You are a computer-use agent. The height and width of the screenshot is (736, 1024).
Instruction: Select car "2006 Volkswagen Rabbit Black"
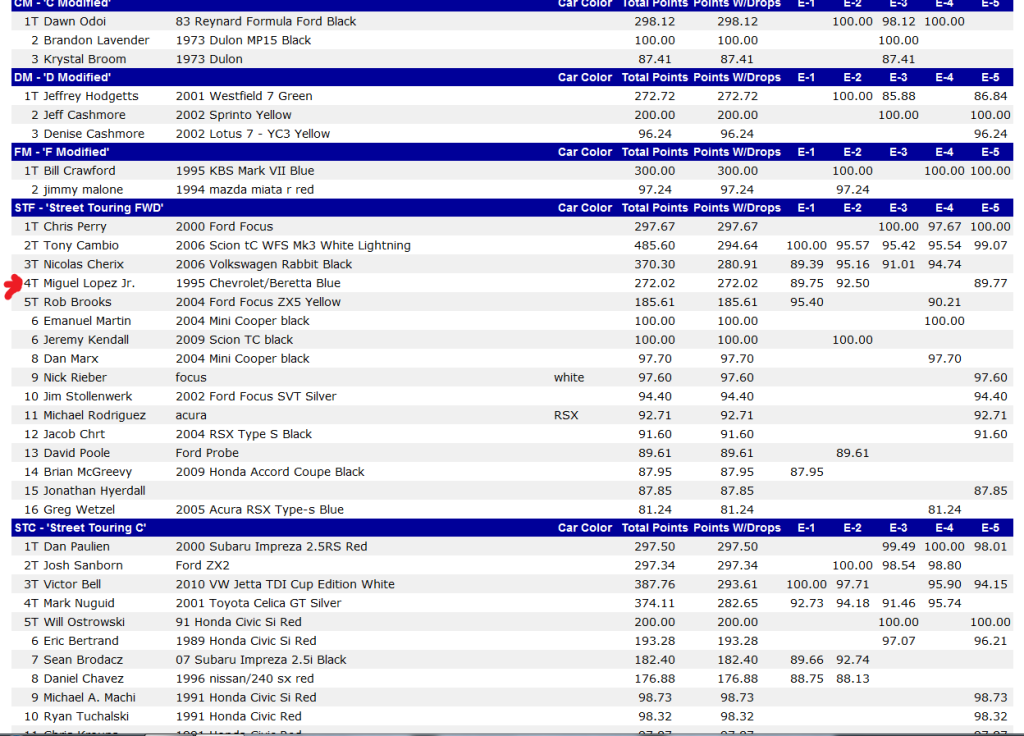pyautogui.click(x=264, y=265)
